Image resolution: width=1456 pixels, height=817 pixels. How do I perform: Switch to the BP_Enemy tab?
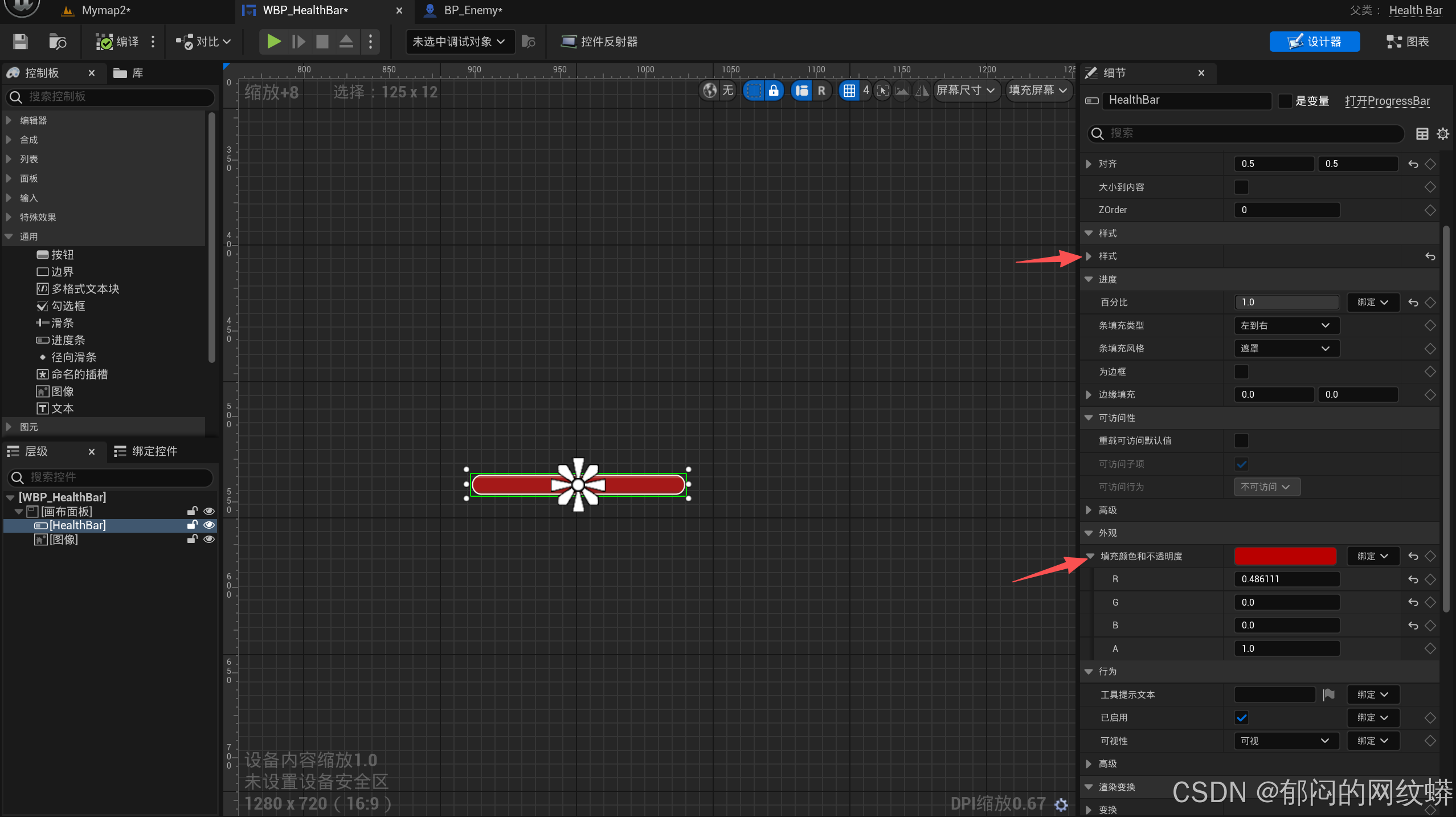pyautogui.click(x=472, y=10)
